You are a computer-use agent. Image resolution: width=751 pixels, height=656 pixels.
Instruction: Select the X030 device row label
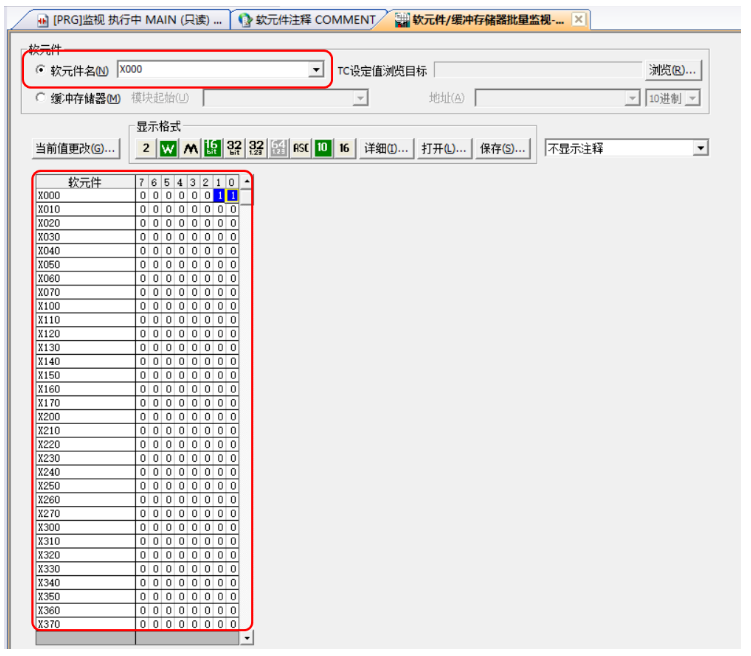click(86, 237)
